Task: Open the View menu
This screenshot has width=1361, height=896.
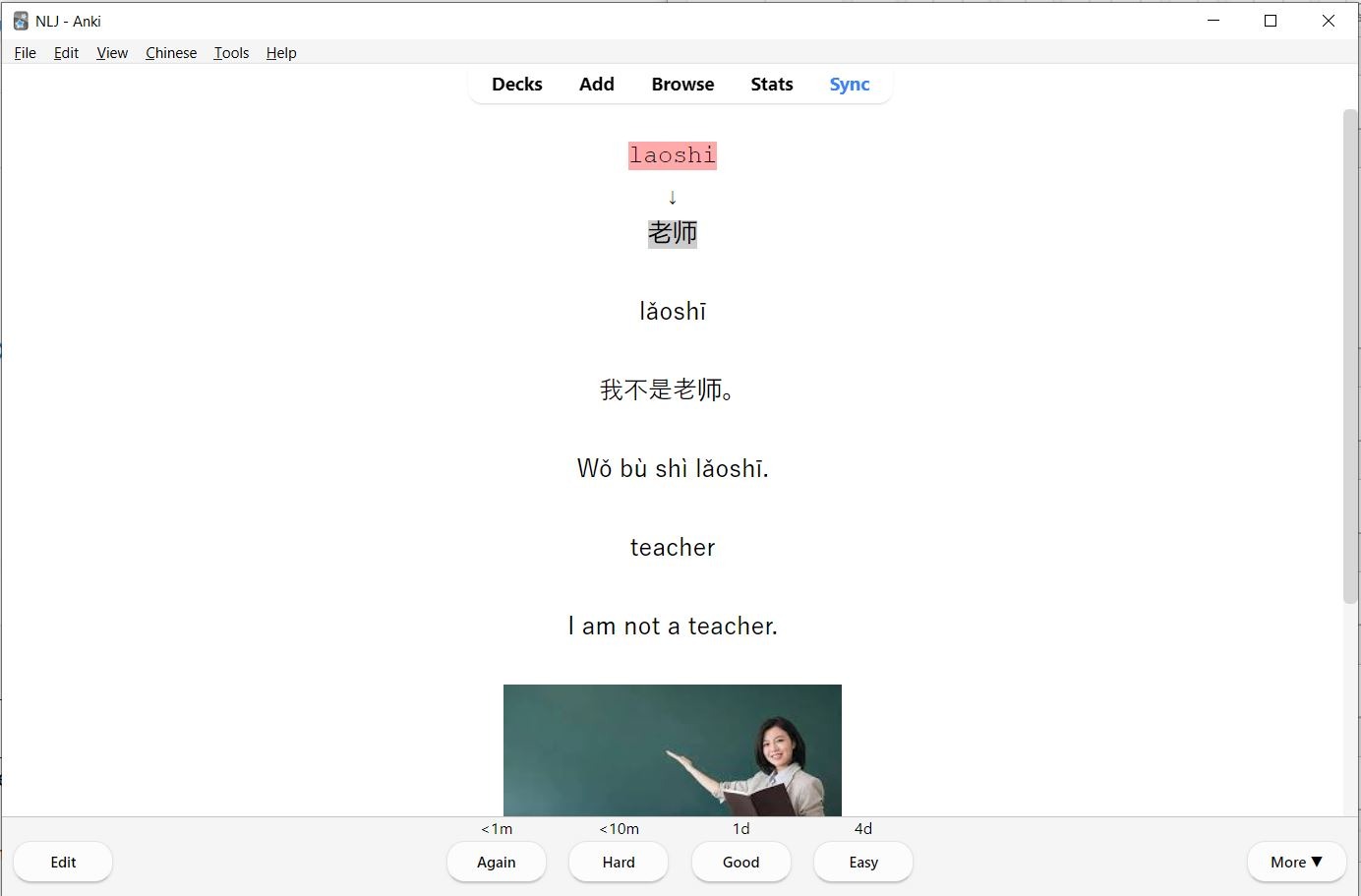Action: 112,53
